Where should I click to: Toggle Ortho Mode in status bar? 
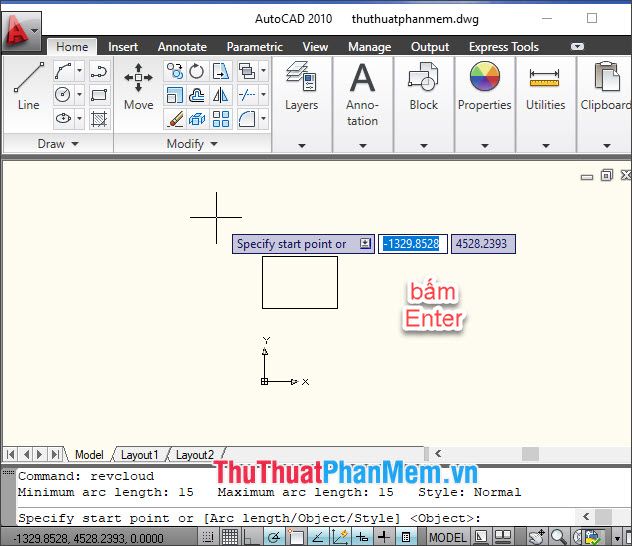pos(252,537)
